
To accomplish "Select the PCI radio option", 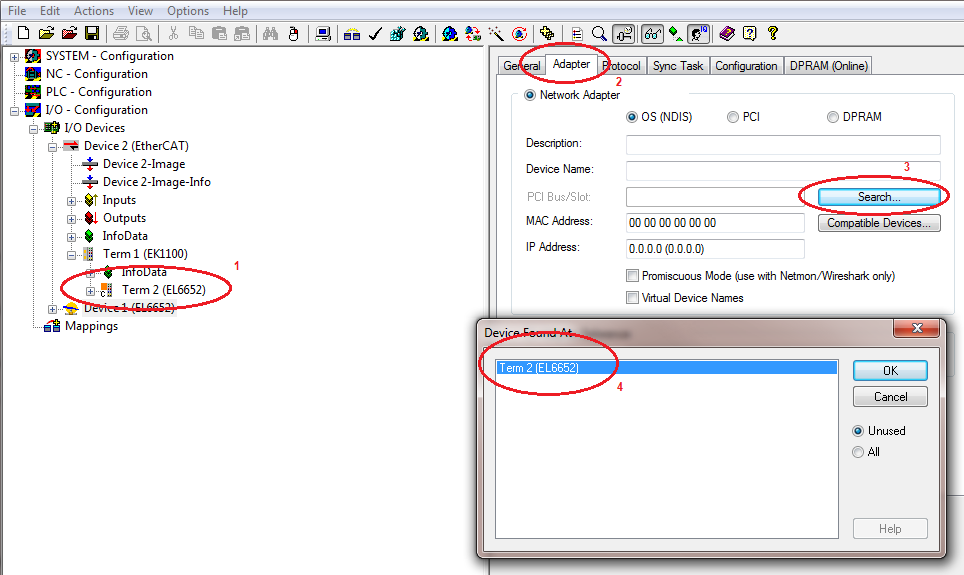I will click(732, 117).
